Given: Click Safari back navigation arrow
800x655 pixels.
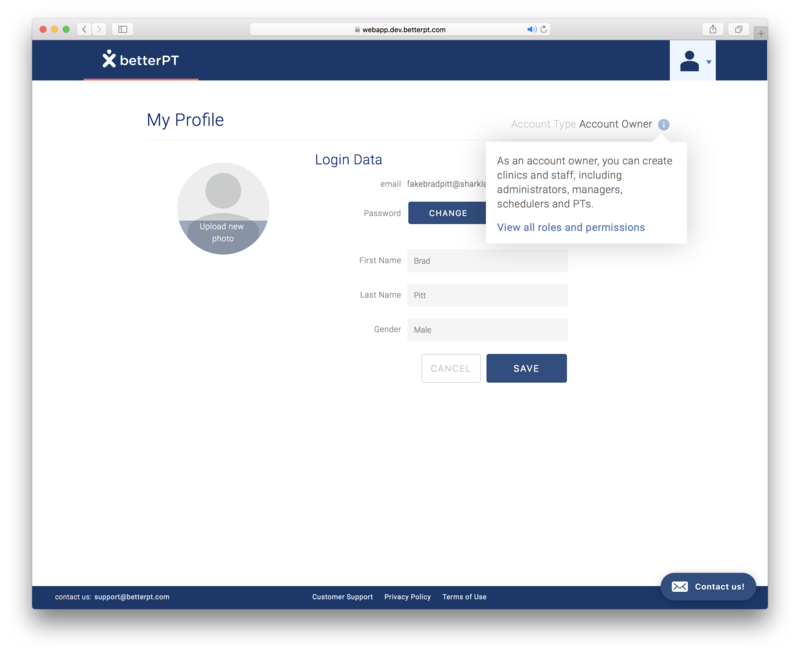Looking at the screenshot, I should coord(84,30).
